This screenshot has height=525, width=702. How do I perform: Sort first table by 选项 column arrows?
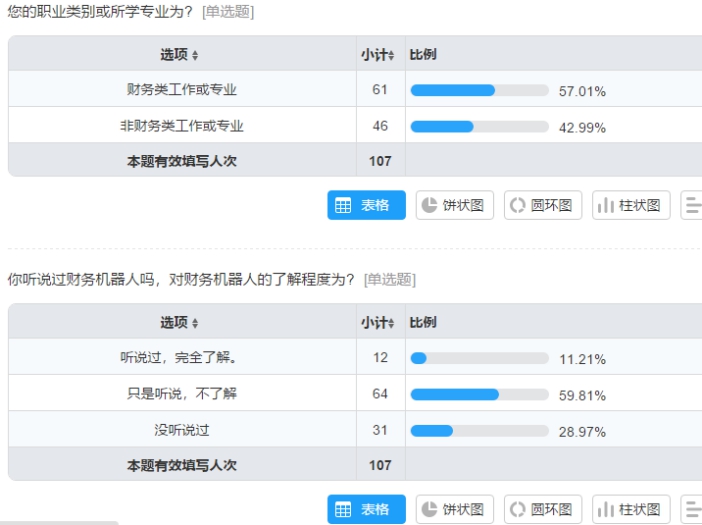coord(195,55)
